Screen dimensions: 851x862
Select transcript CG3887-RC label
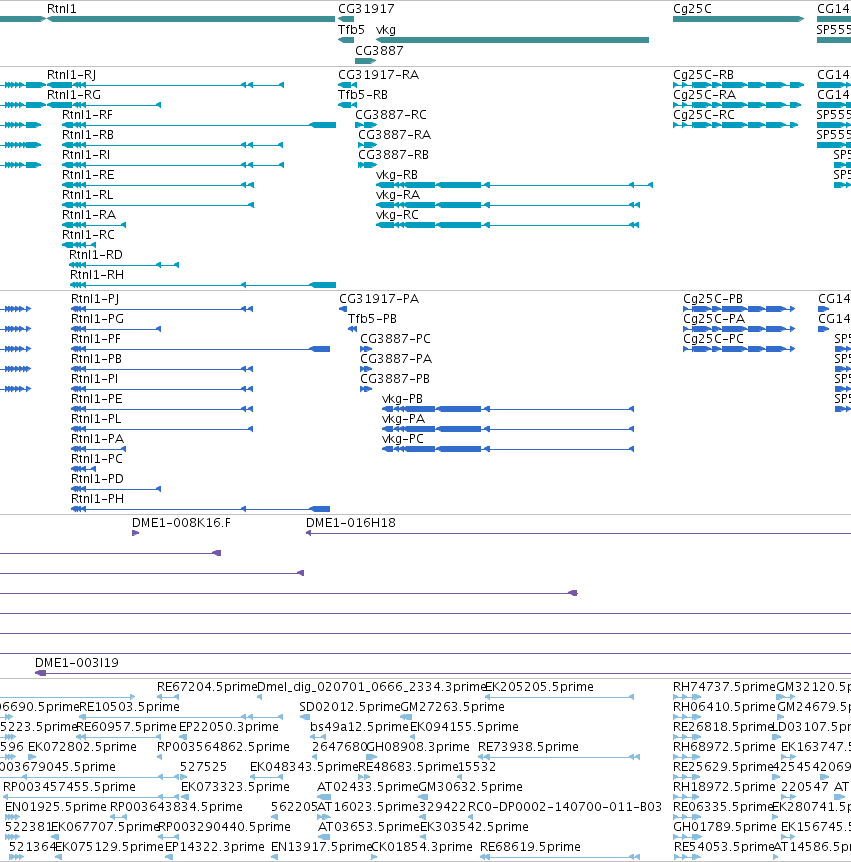(391, 114)
